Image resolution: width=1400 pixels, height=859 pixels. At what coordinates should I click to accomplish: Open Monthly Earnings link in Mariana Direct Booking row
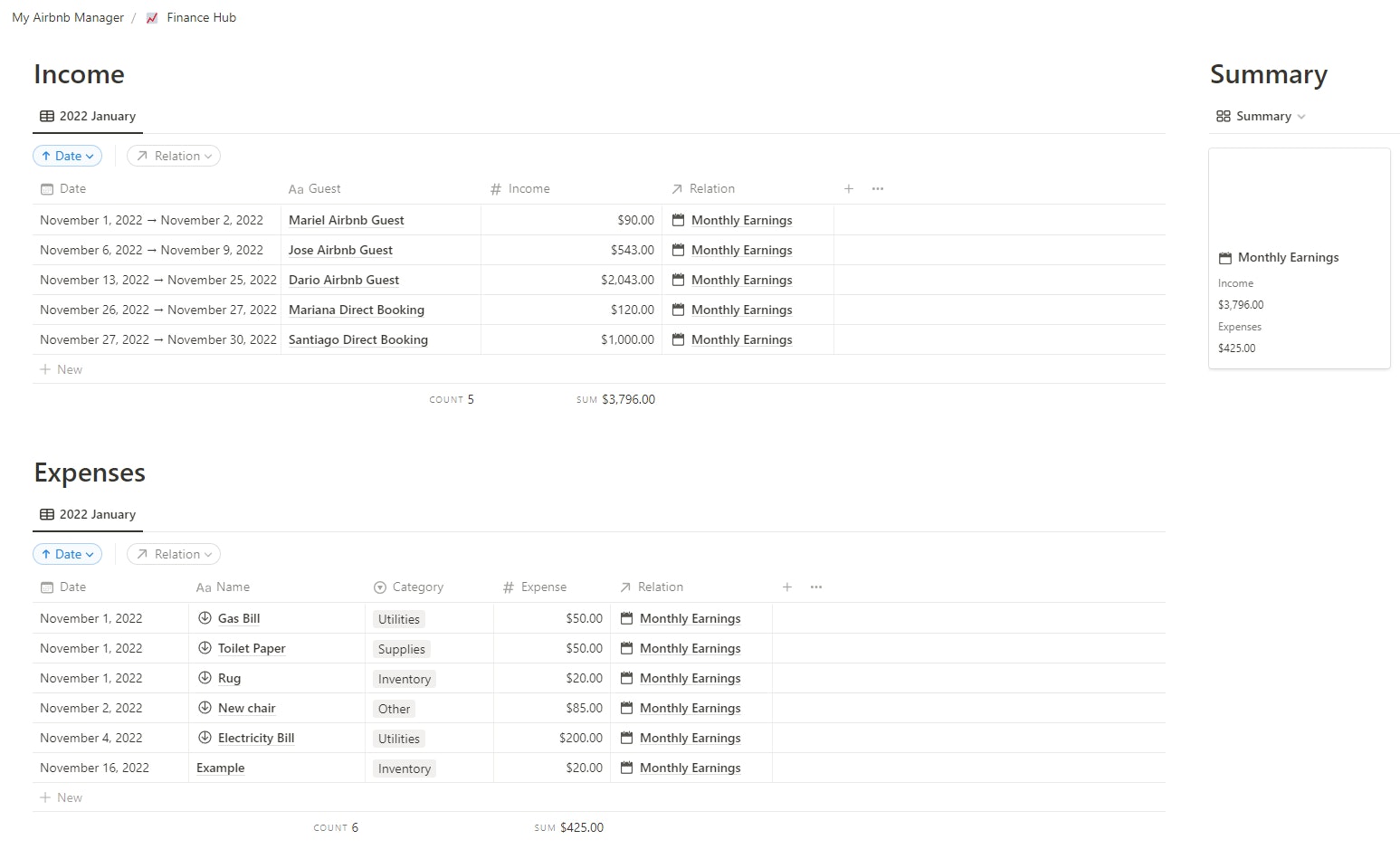tap(741, 310)
